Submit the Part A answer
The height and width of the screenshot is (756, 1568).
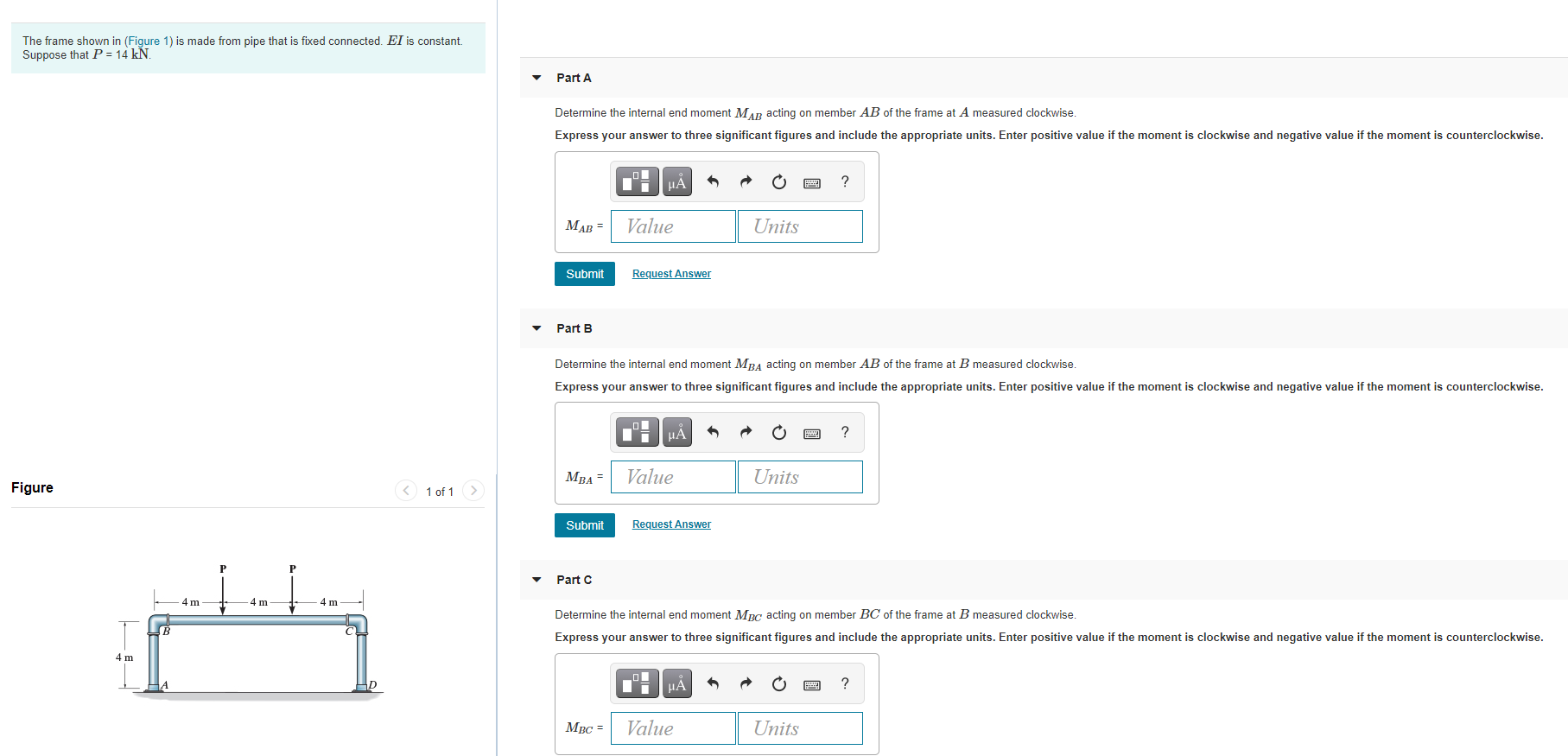pyautogui.click(x=585, y=274)
